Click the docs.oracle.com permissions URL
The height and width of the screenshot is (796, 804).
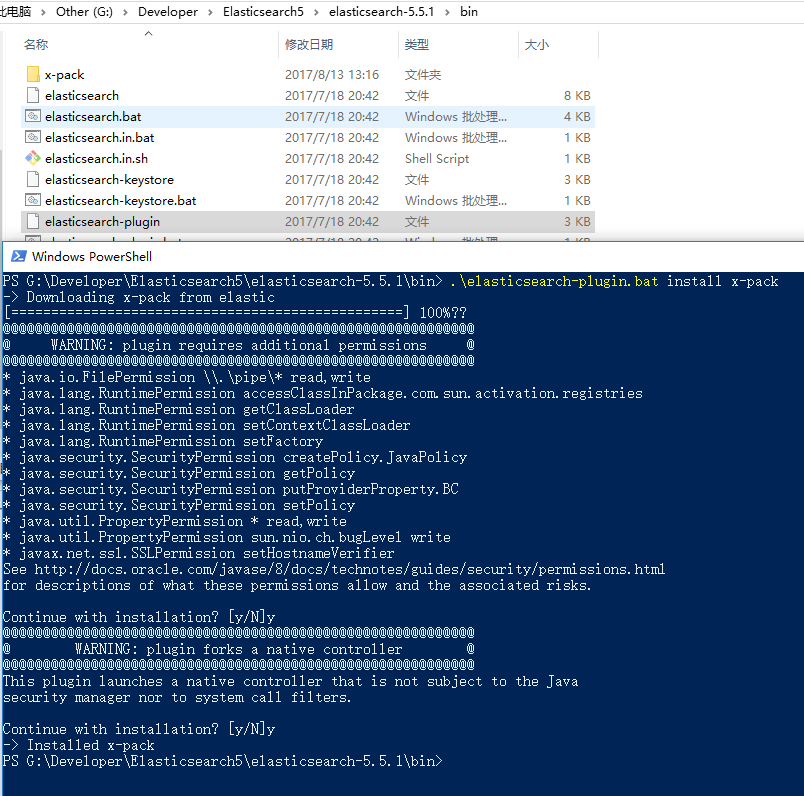coord(350,569)
